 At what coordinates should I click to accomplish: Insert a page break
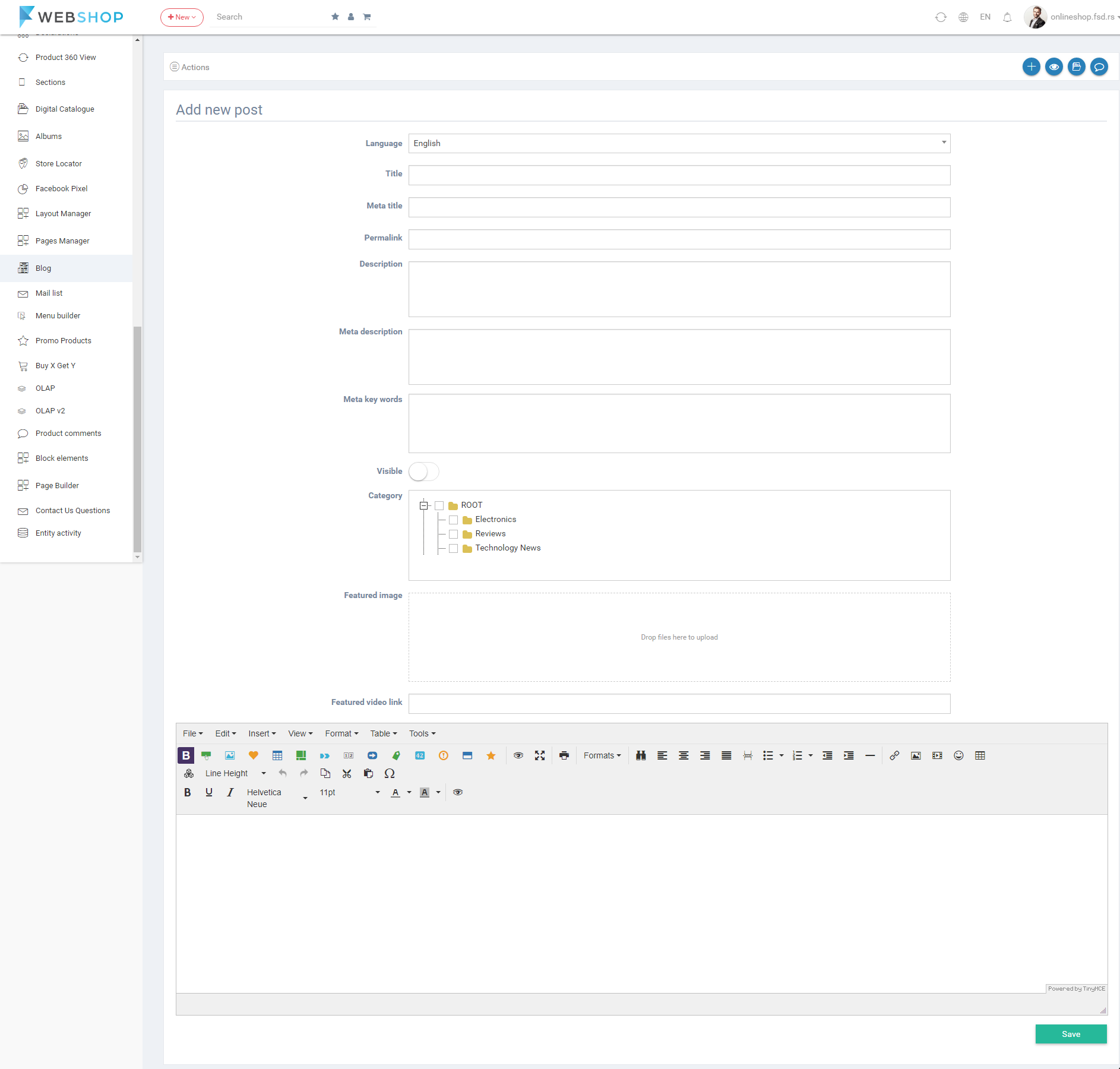tap(748, 755)
